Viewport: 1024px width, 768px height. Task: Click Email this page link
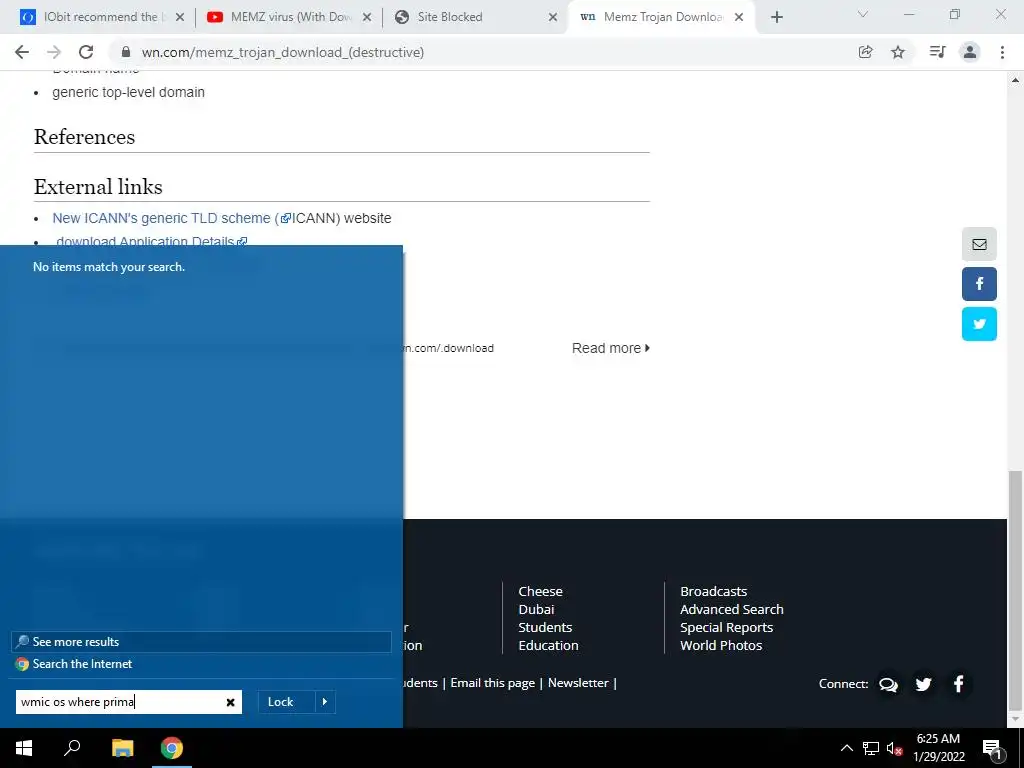click(x=492, y=682)
